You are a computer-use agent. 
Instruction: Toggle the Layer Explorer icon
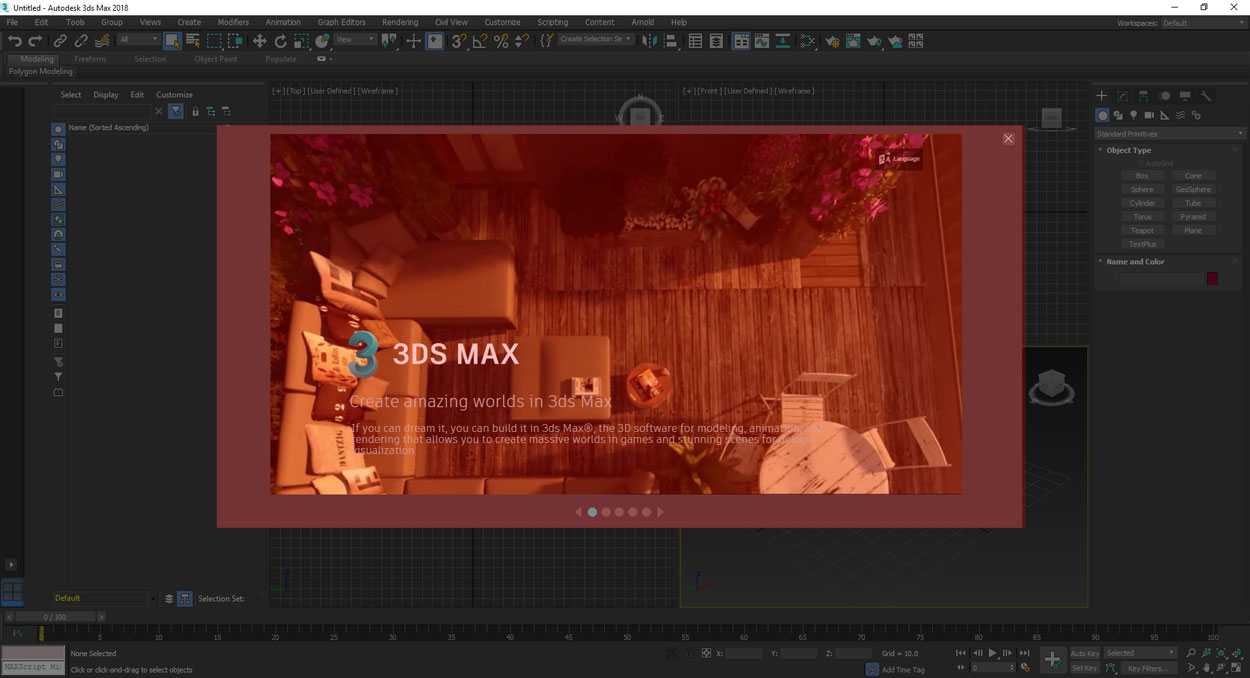point(716,41)
